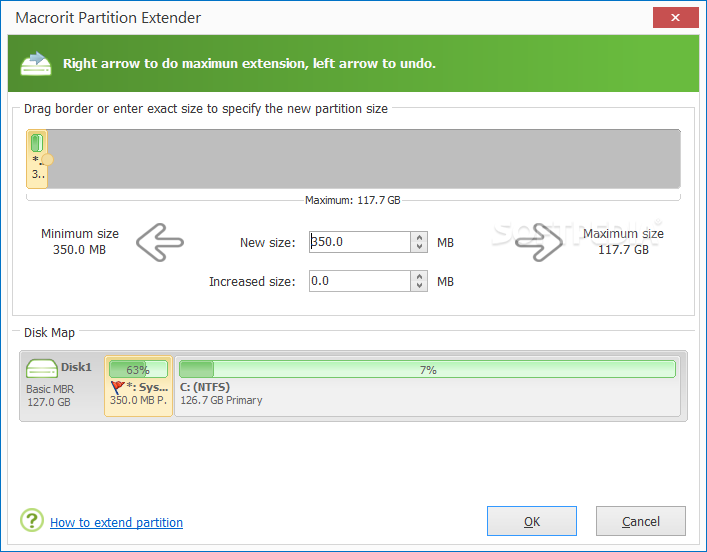Viewport: 707px width, 552px height.
Task: Confirm with the OK button
Action: tap(532, 521)
